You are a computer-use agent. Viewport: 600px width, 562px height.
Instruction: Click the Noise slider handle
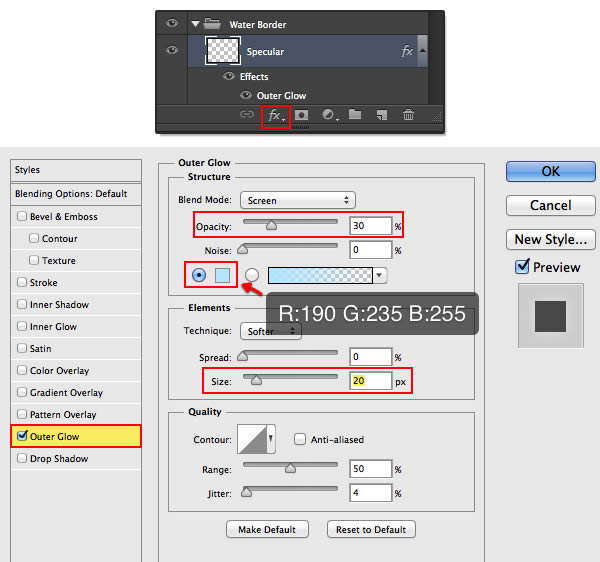tap(243, 249)
